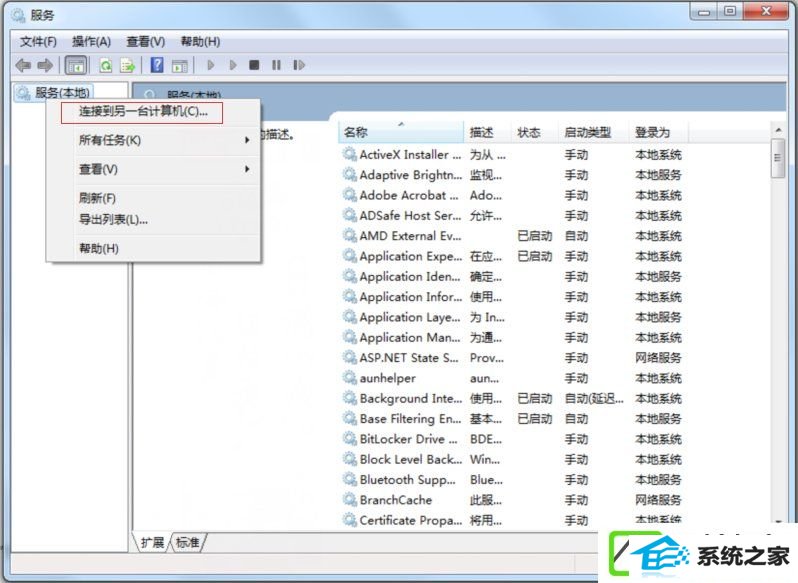Click the second play arrow toolbar icon
The width and height of the screenshot is (798, 583).
click(x=233, y=65)
